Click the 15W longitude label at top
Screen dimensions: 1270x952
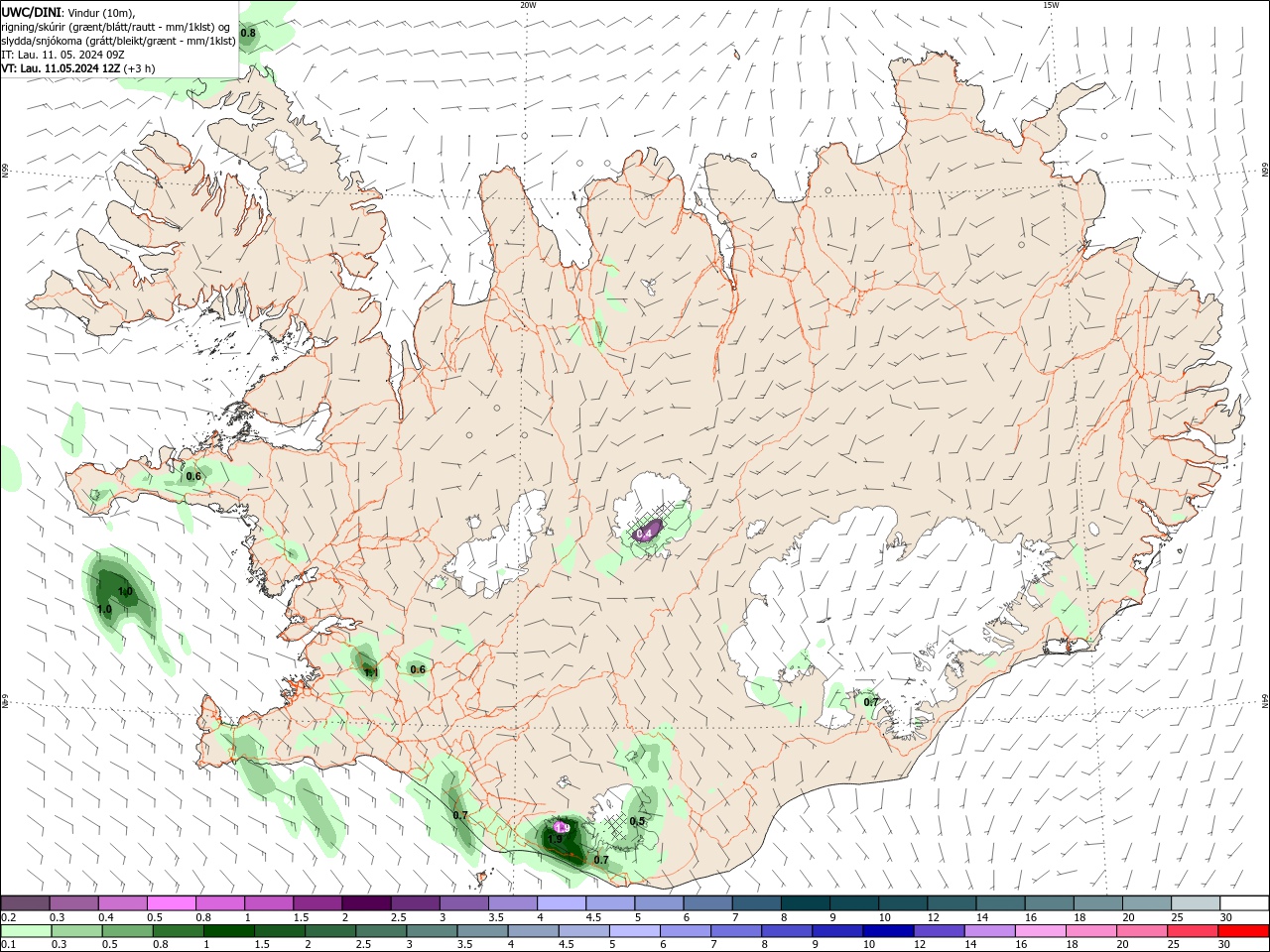(x=1051, y=5)
